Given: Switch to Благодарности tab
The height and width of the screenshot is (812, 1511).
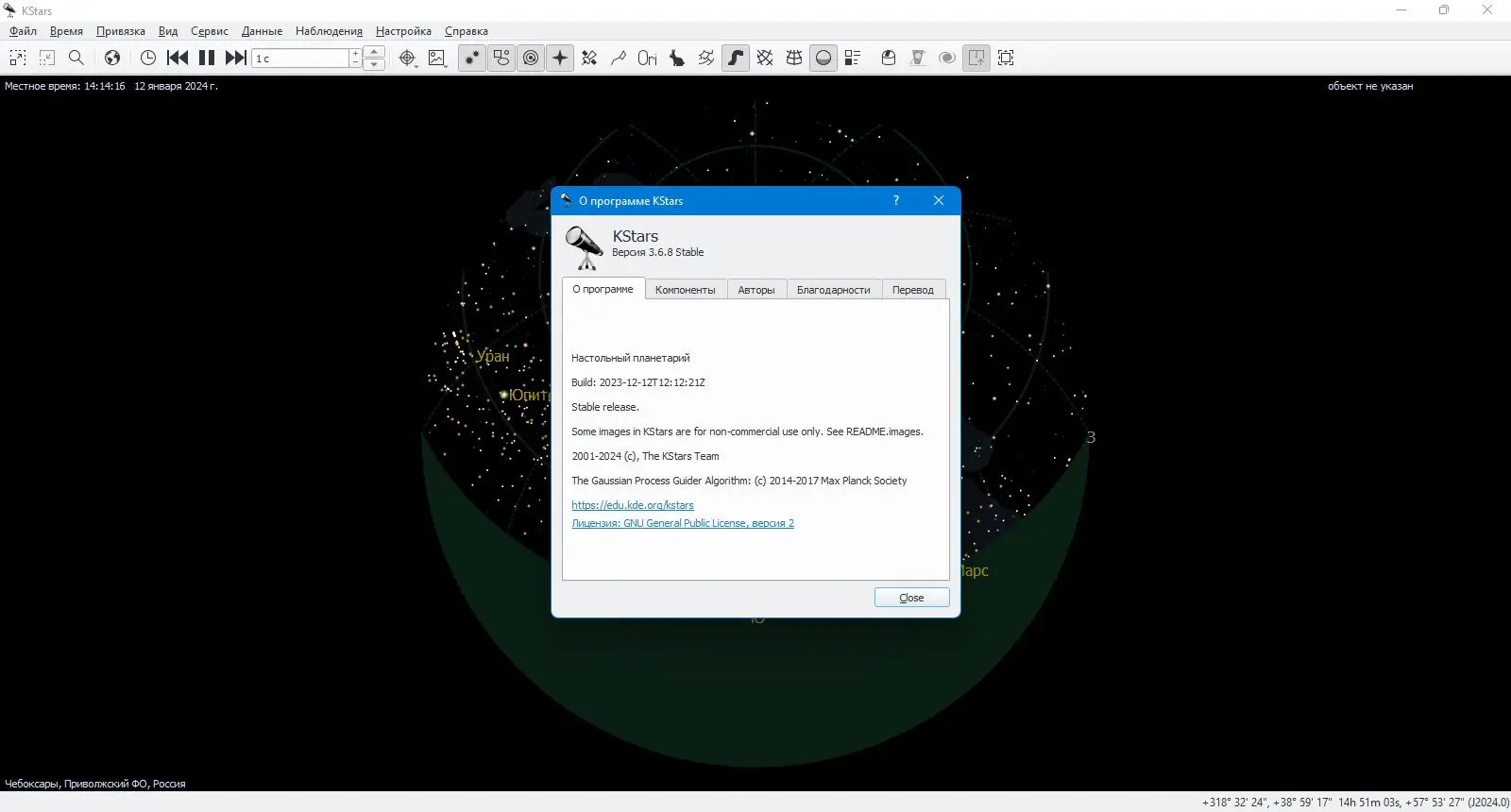Looking at the screenshot, I should pos(834,290).
